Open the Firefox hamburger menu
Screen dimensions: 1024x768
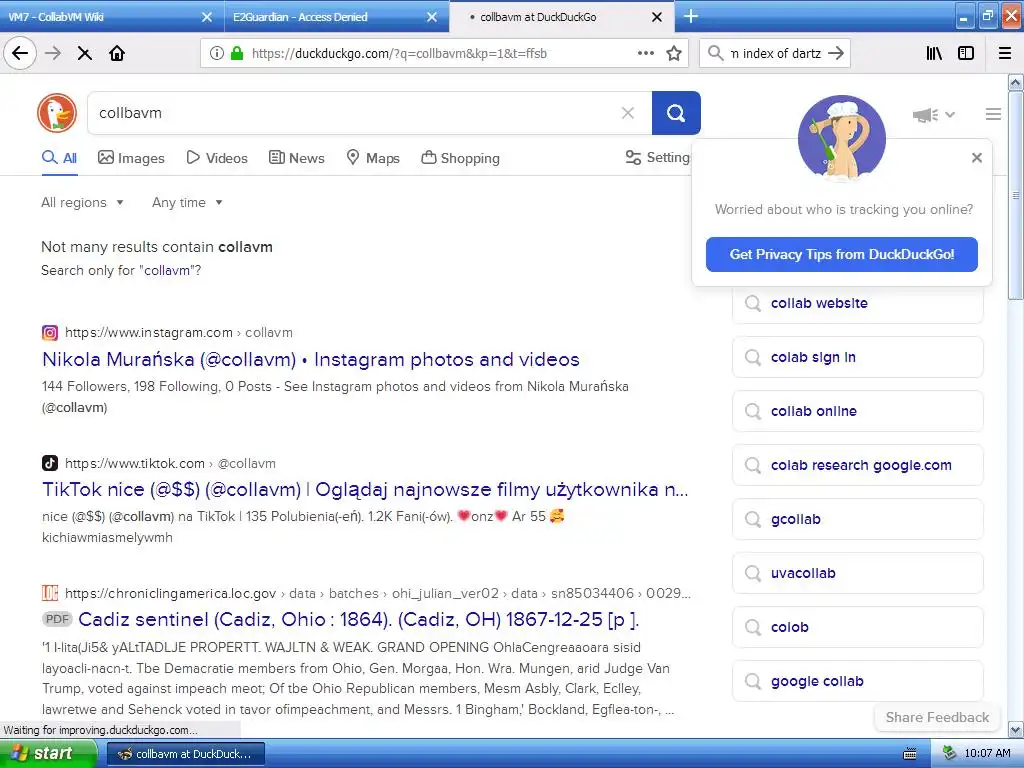click(1005, 53)
